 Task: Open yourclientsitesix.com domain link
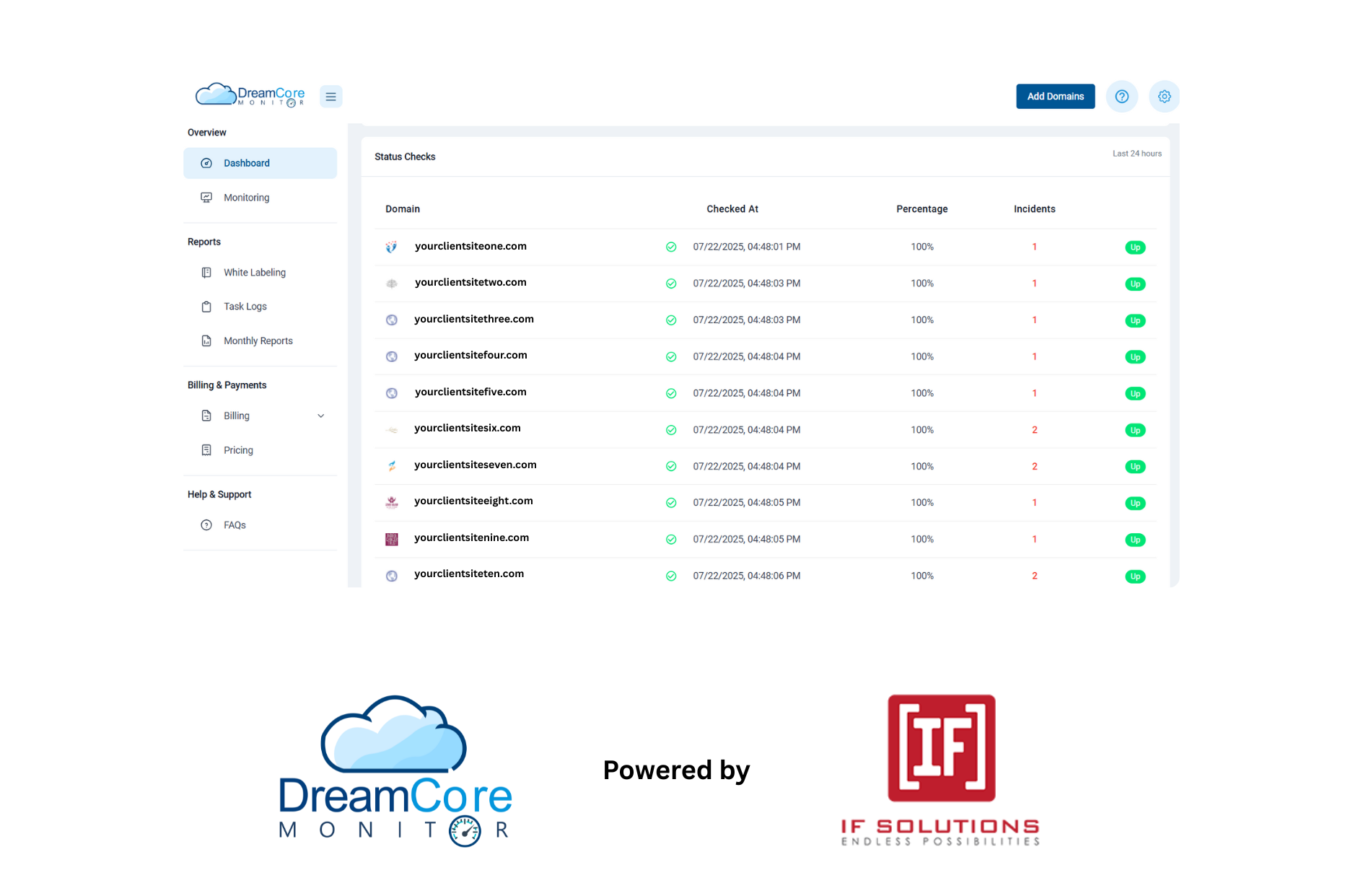coord(468,428)
